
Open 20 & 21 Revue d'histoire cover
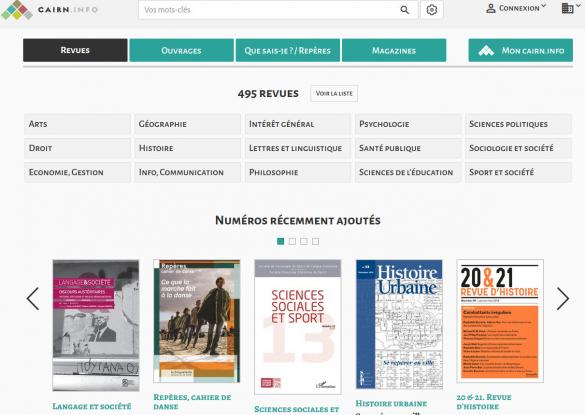500,321
